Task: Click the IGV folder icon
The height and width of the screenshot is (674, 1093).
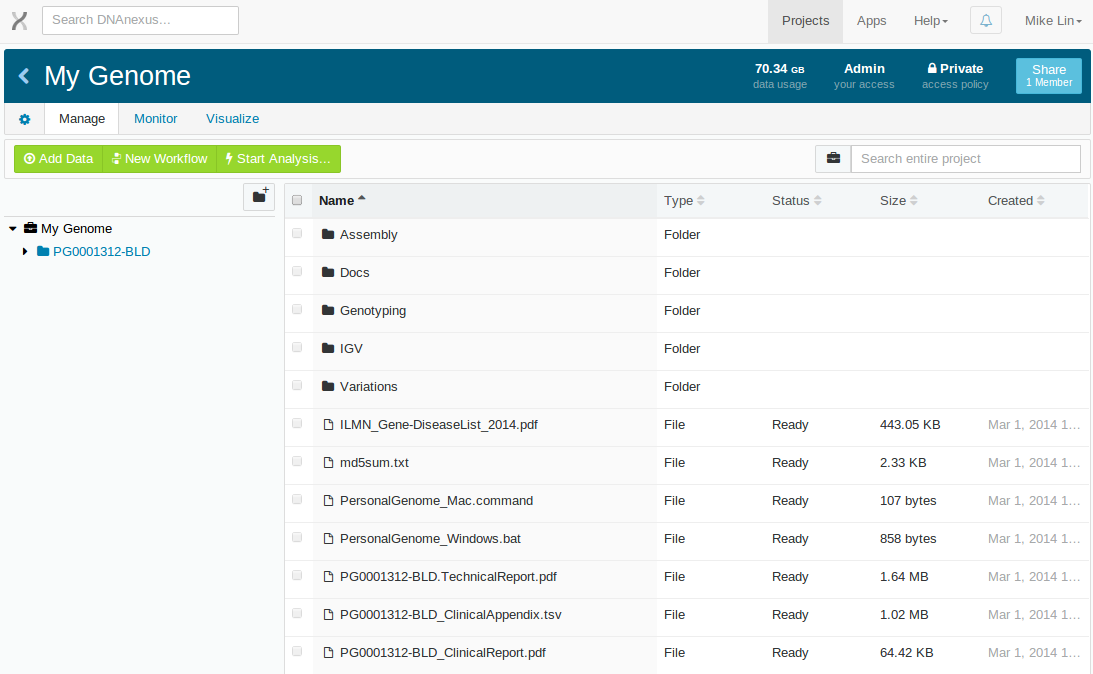Action: (x=328, y=349)
